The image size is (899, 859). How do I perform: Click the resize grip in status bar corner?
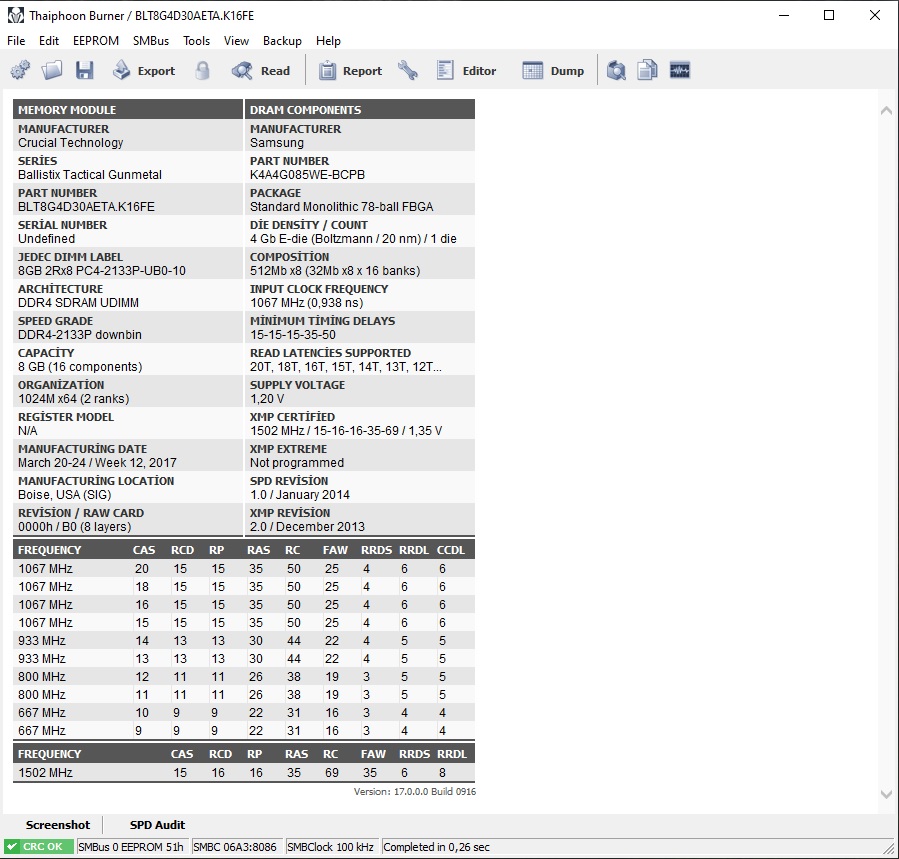(890, 849)
